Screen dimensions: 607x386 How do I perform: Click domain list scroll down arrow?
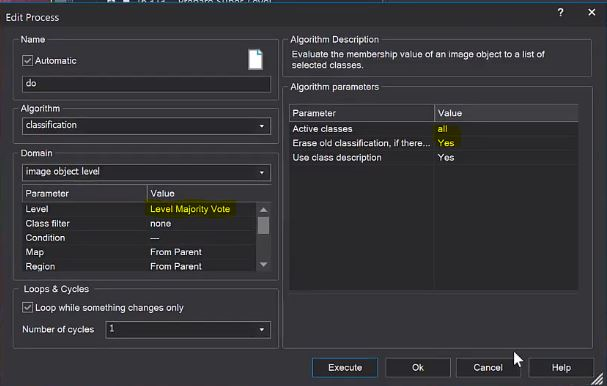263,264
